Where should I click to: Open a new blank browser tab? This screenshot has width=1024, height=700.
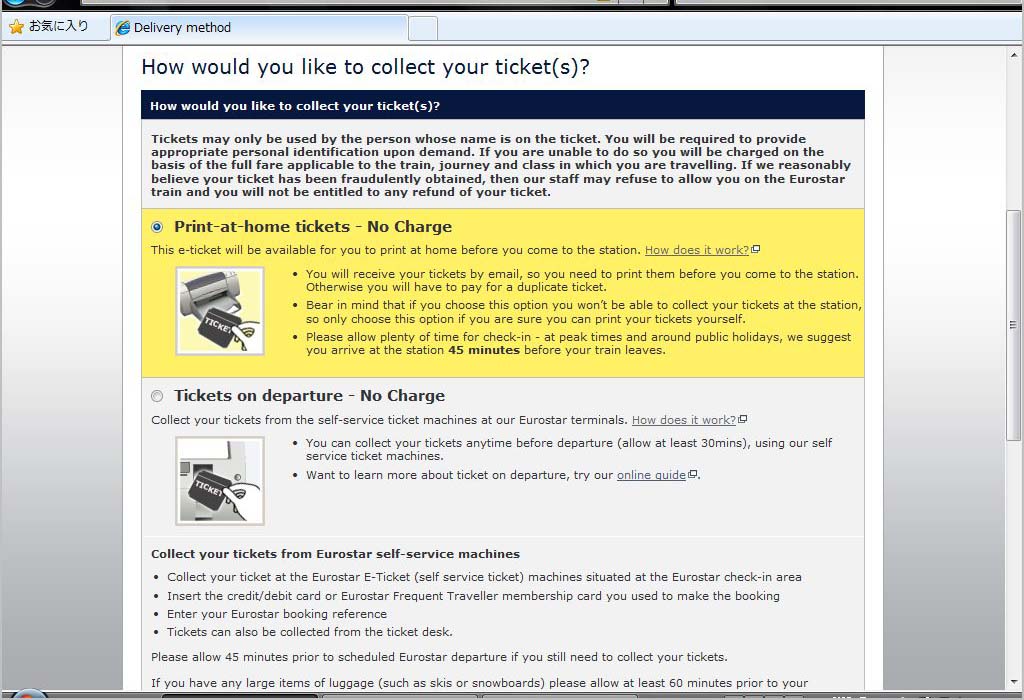point(423,28)
